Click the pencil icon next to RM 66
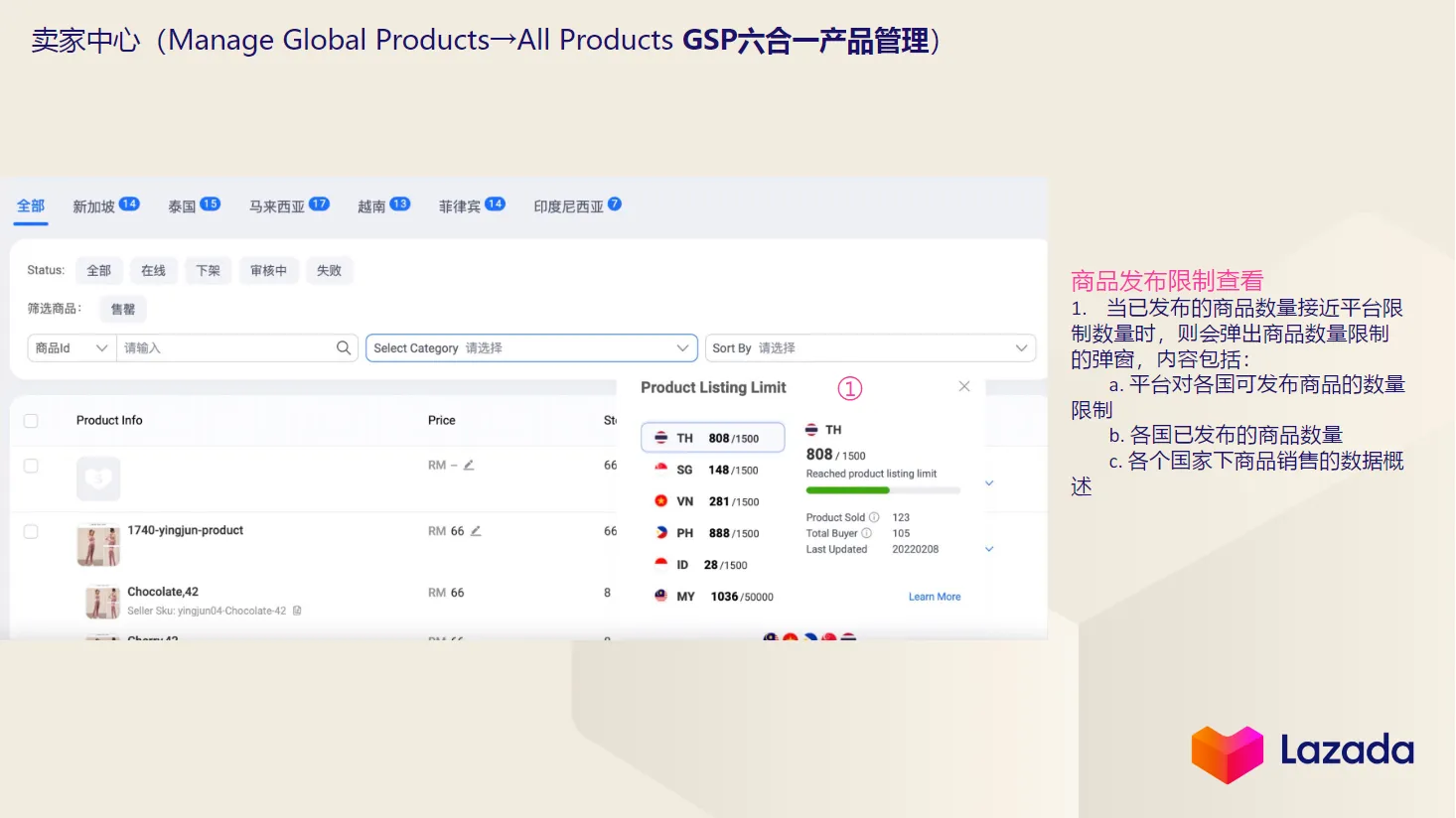This screenshot has width=1456, height=818. [x=475, y=531]
